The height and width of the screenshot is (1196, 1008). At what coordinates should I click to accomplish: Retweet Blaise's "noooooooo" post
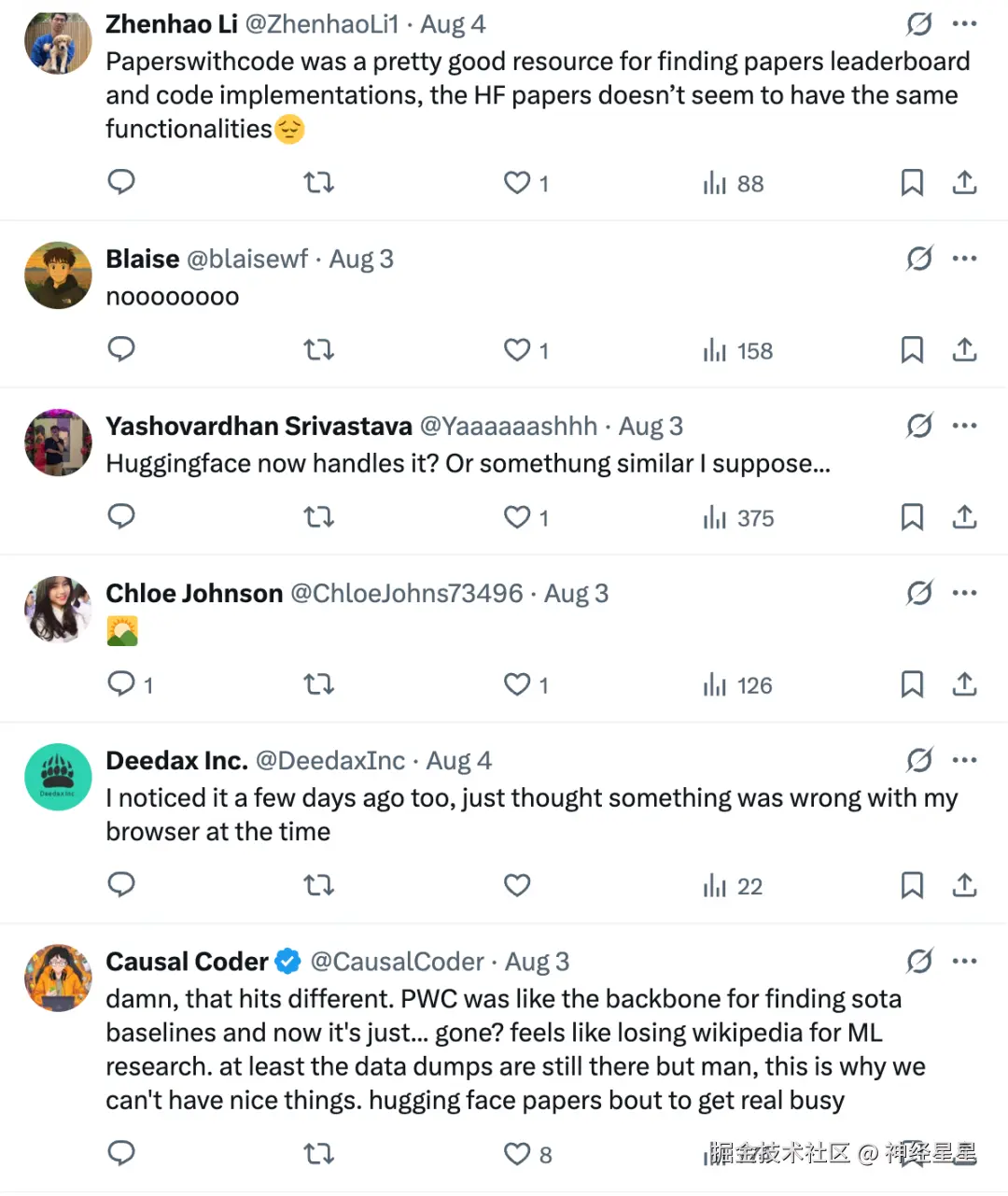[x=318, y=350]
